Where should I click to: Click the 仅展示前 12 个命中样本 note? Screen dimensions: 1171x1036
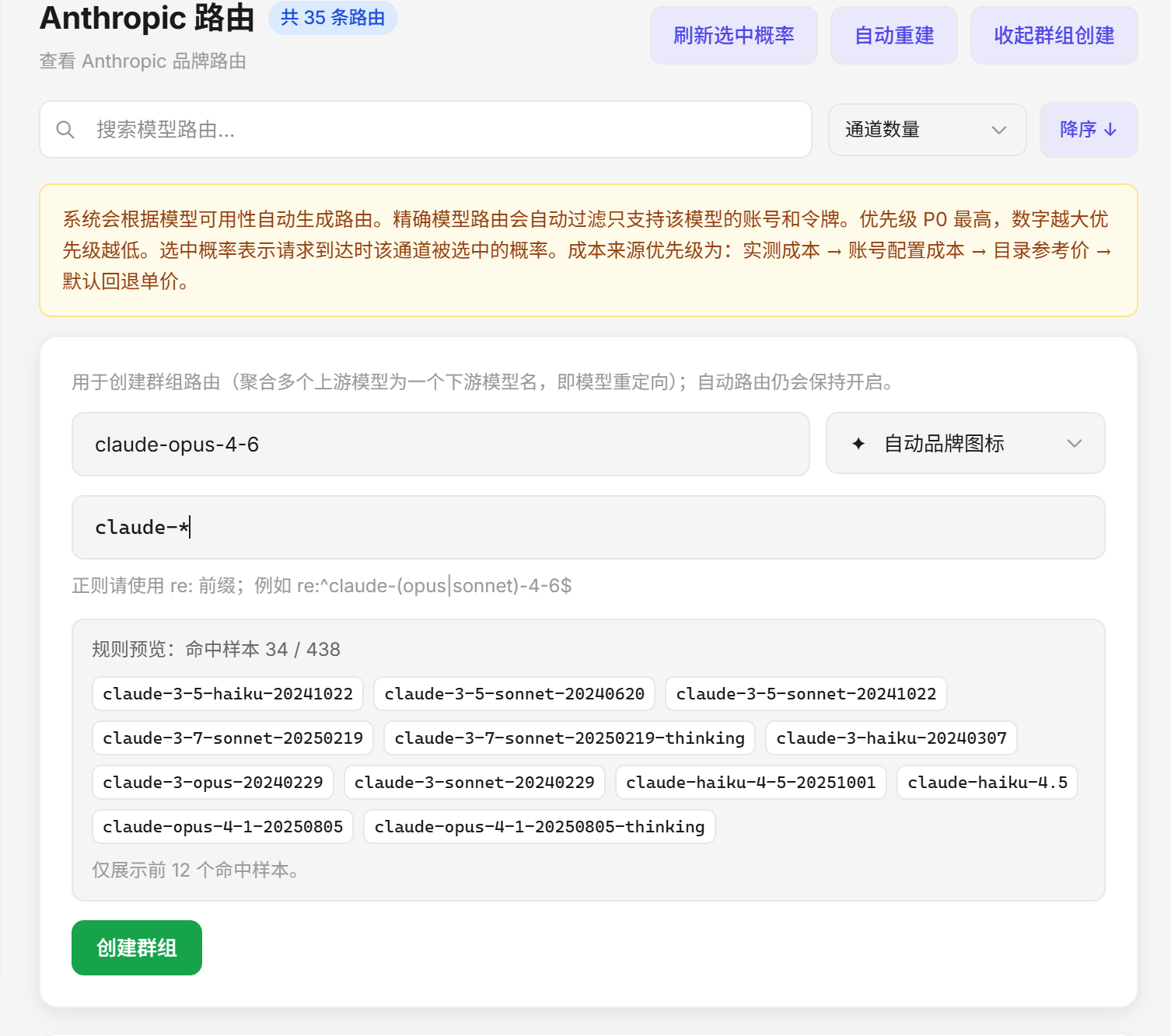196,870
